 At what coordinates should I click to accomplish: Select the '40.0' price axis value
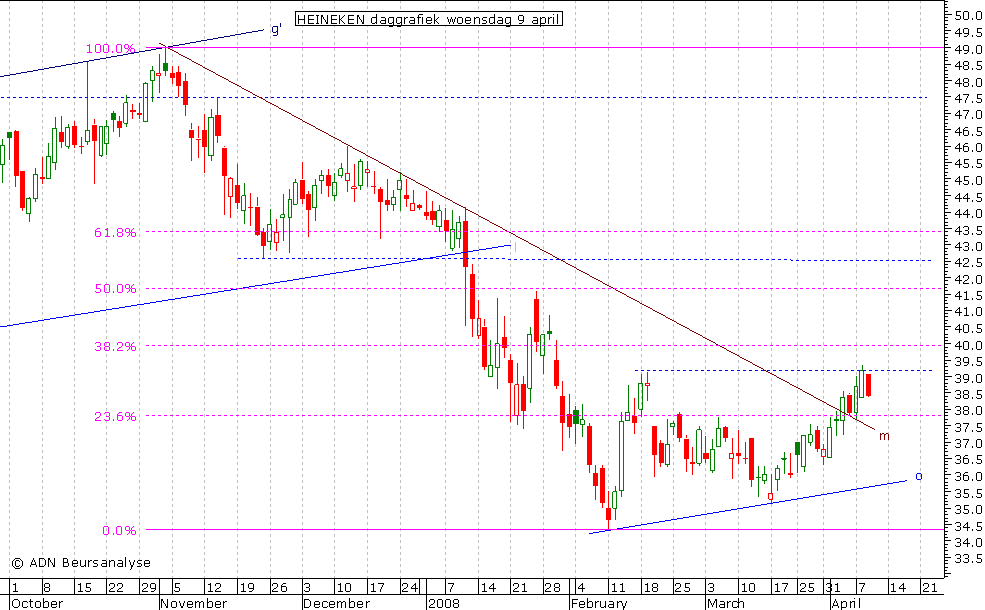pos(968,345)
